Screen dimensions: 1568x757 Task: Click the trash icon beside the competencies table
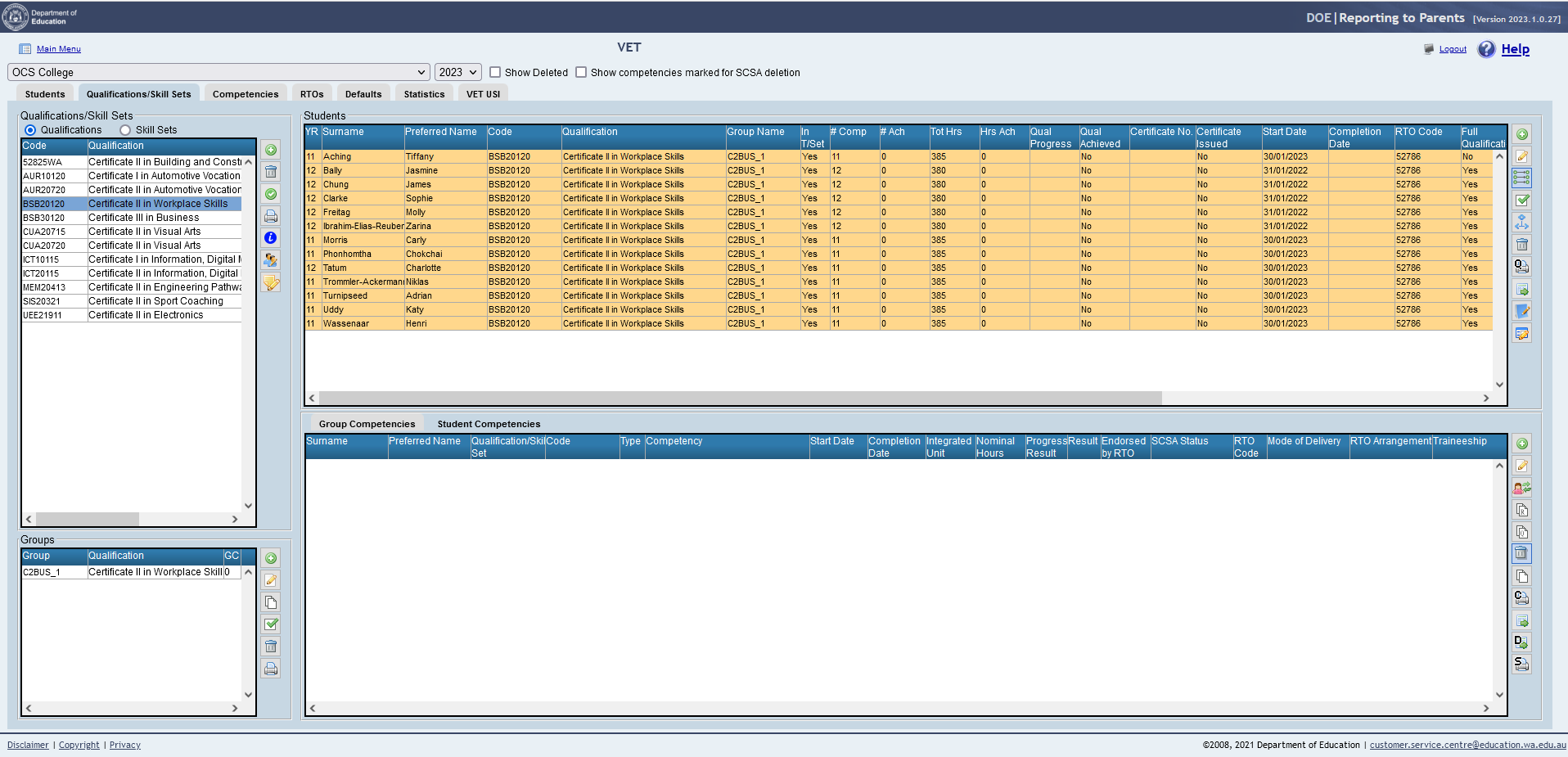[1521, 554]
